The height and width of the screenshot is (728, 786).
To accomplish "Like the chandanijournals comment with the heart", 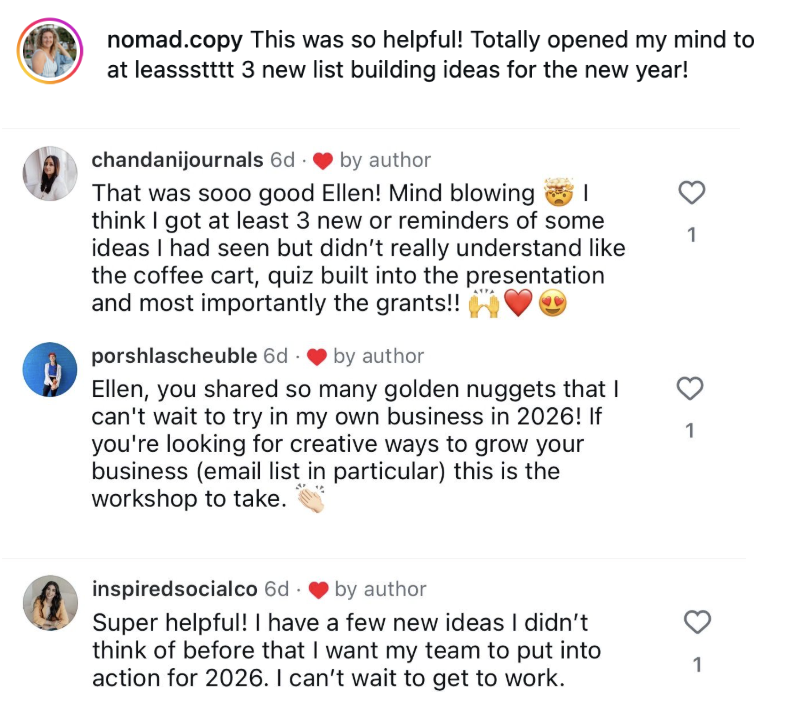I will point(692,193).
